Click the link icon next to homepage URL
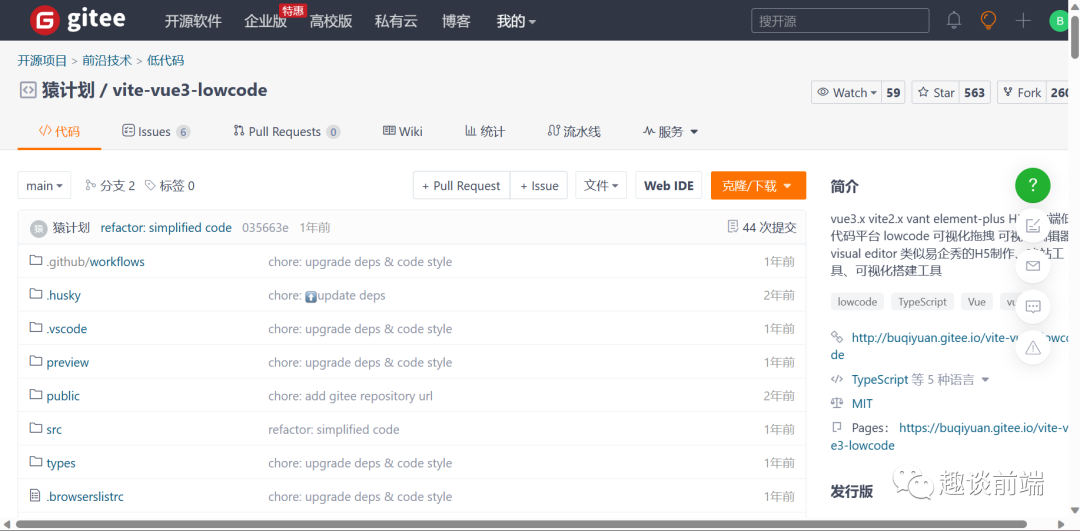This screenshot has height=531, width=1080. coord(838,337)
